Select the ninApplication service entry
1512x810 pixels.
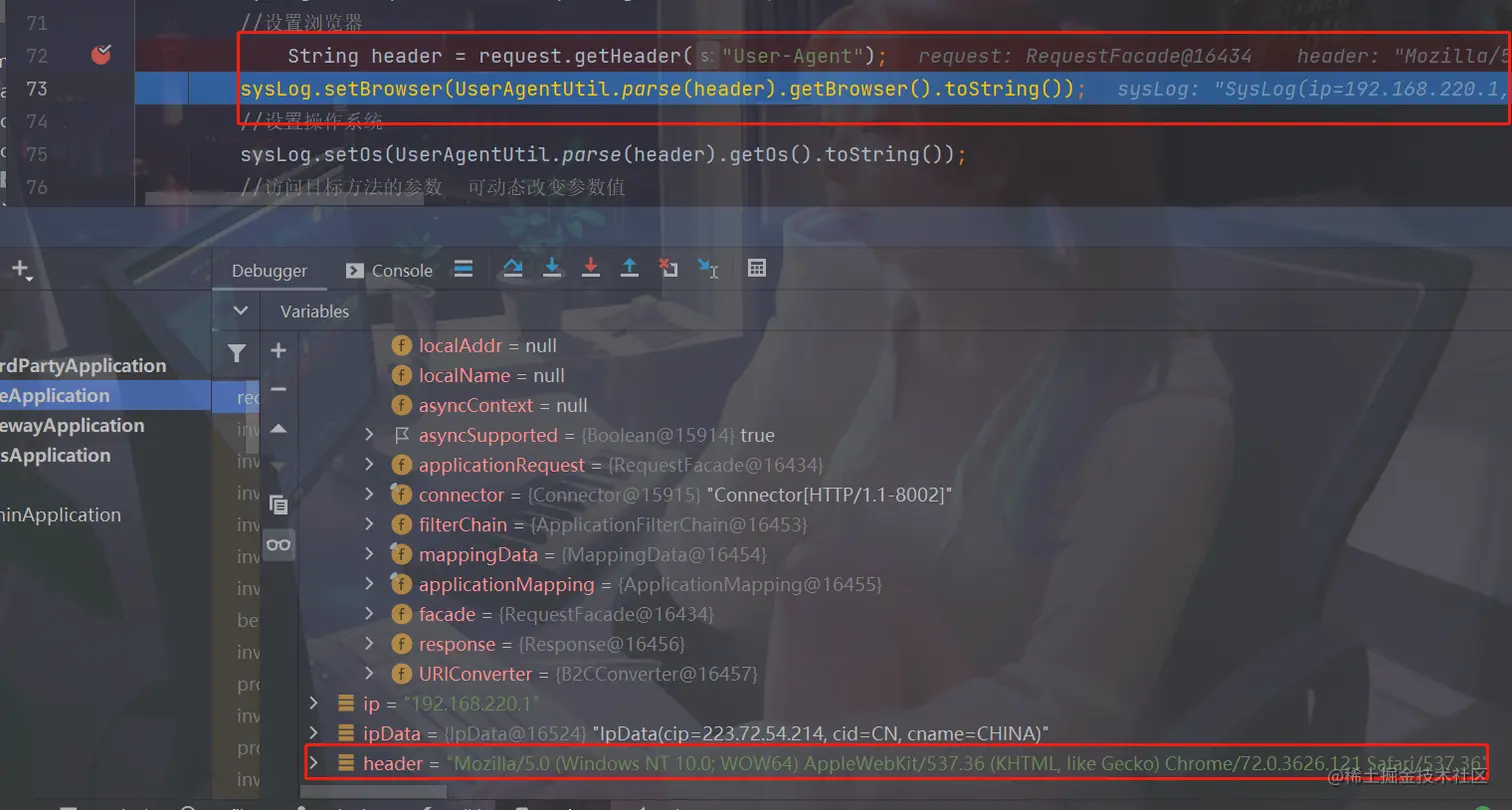tap(61, 515)
